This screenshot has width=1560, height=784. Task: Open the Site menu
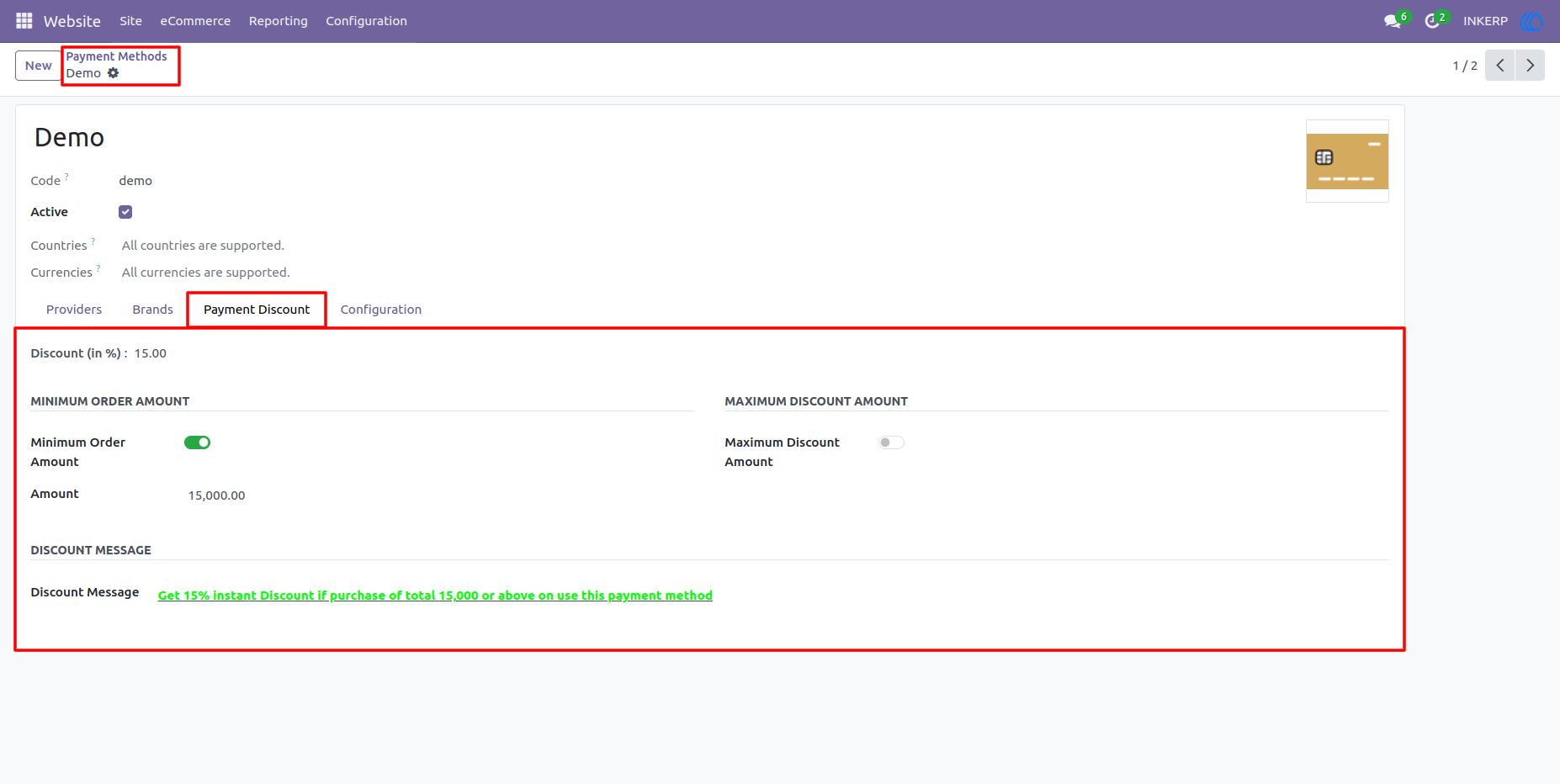coord(130,21)
